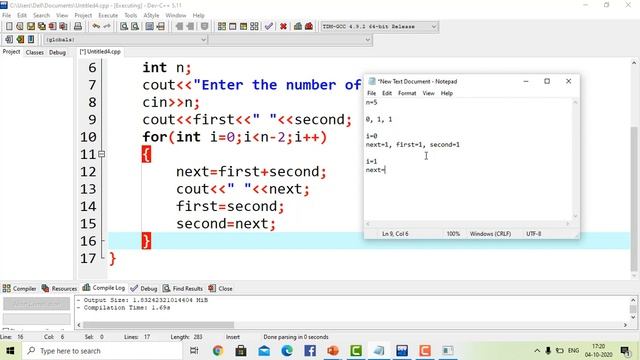The width and height of the screenshot is (640, 360).
Task: Open the File menu in Dev-C++
Action: coord(7,15)
